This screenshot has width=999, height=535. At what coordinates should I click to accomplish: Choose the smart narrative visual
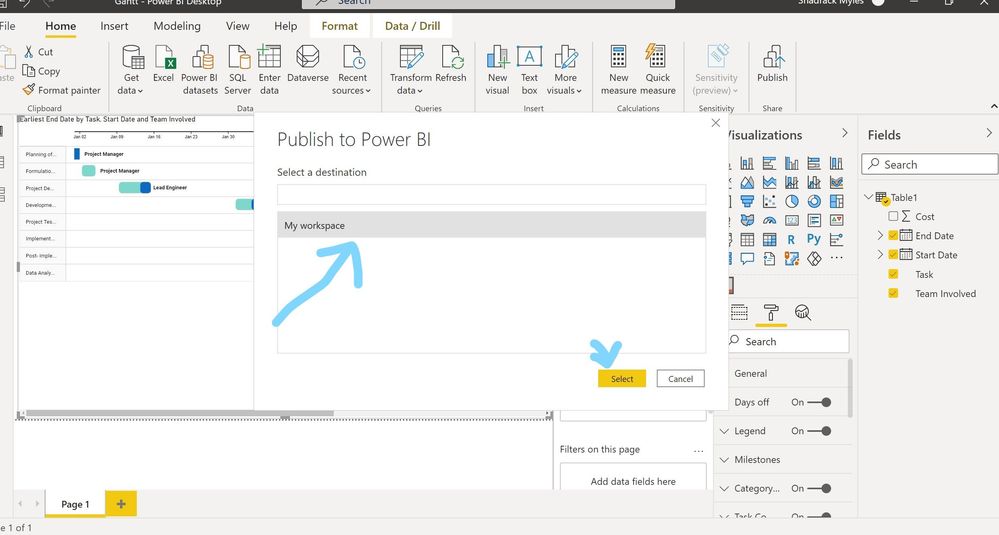770,259
